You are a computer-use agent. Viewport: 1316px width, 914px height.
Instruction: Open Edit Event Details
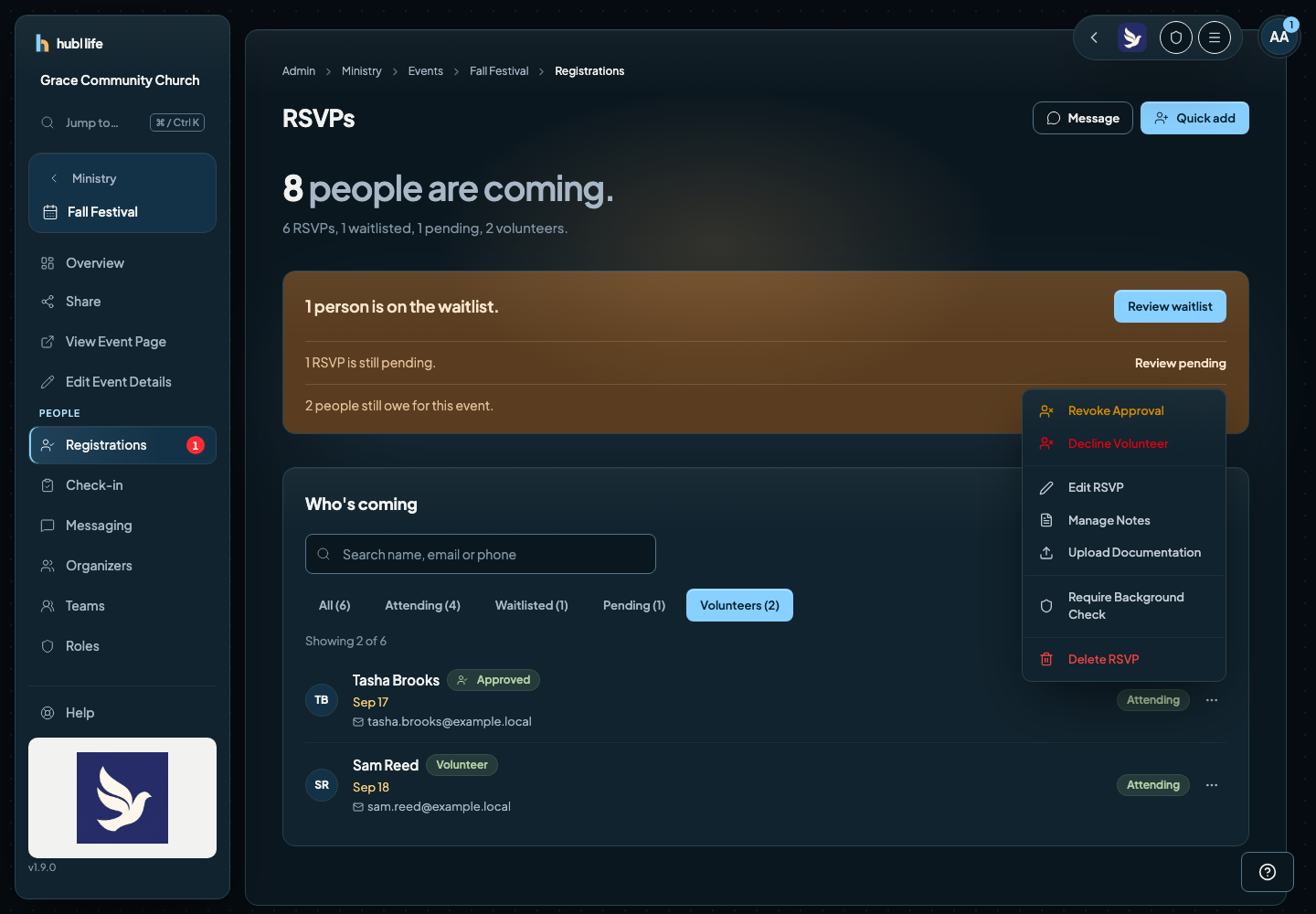click(122, 382)
